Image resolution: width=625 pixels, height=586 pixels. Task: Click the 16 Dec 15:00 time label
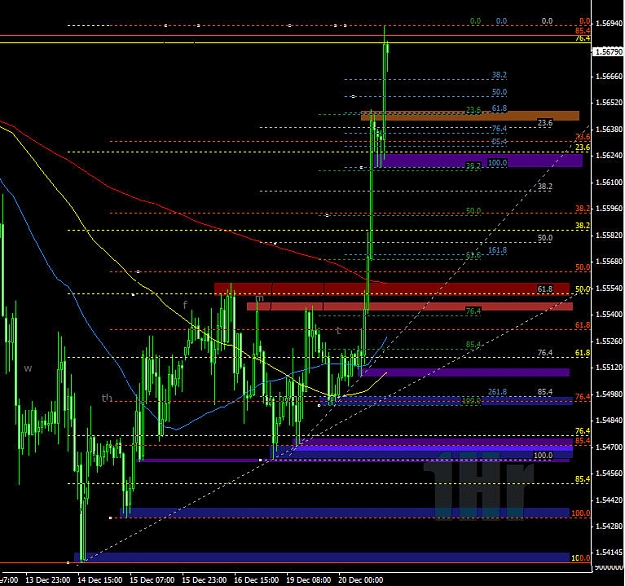coord(256,580)
